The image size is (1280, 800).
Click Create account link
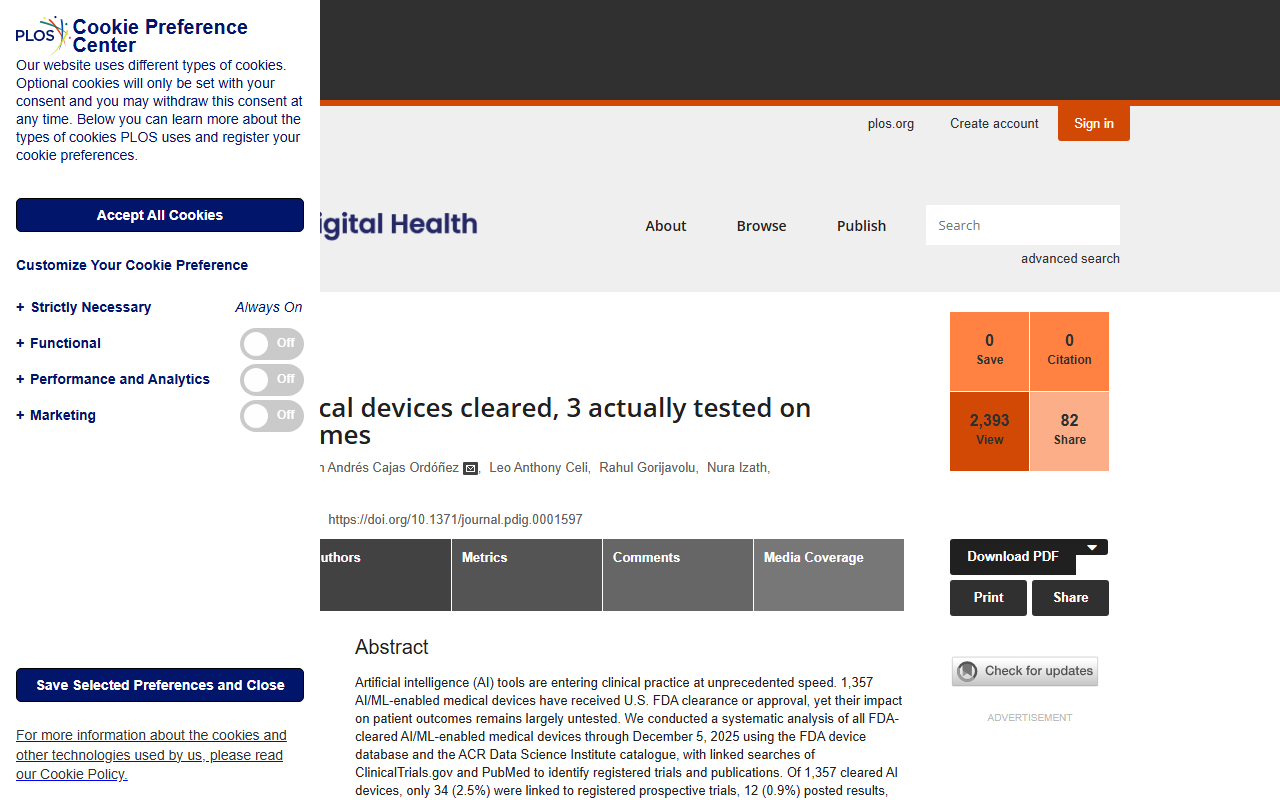point(994,124)
